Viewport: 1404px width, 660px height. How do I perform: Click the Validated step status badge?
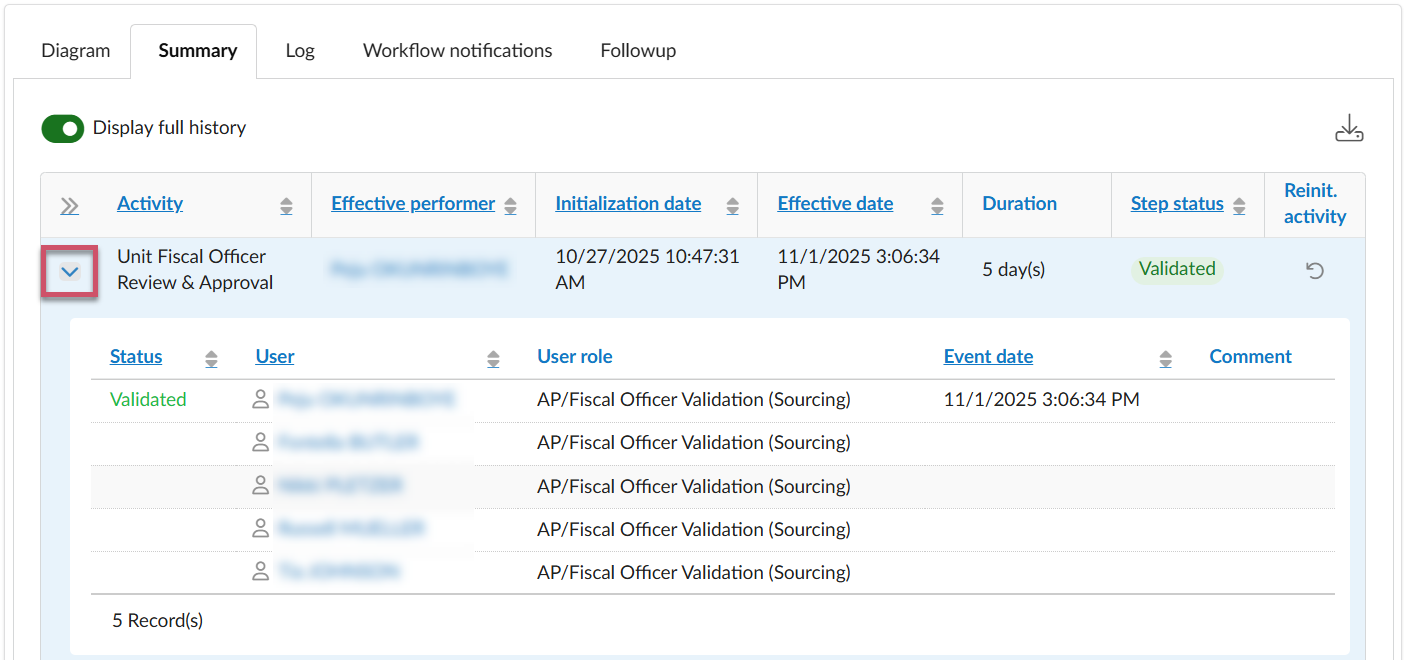click(1177, 269)
